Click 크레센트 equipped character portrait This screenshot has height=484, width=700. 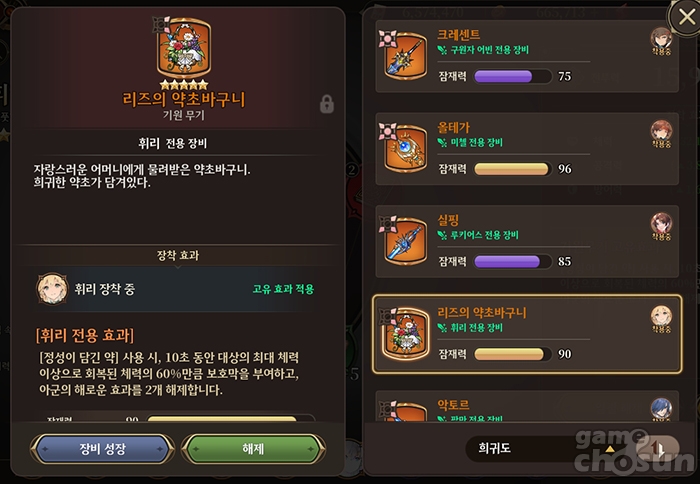(x=661, y=38)
